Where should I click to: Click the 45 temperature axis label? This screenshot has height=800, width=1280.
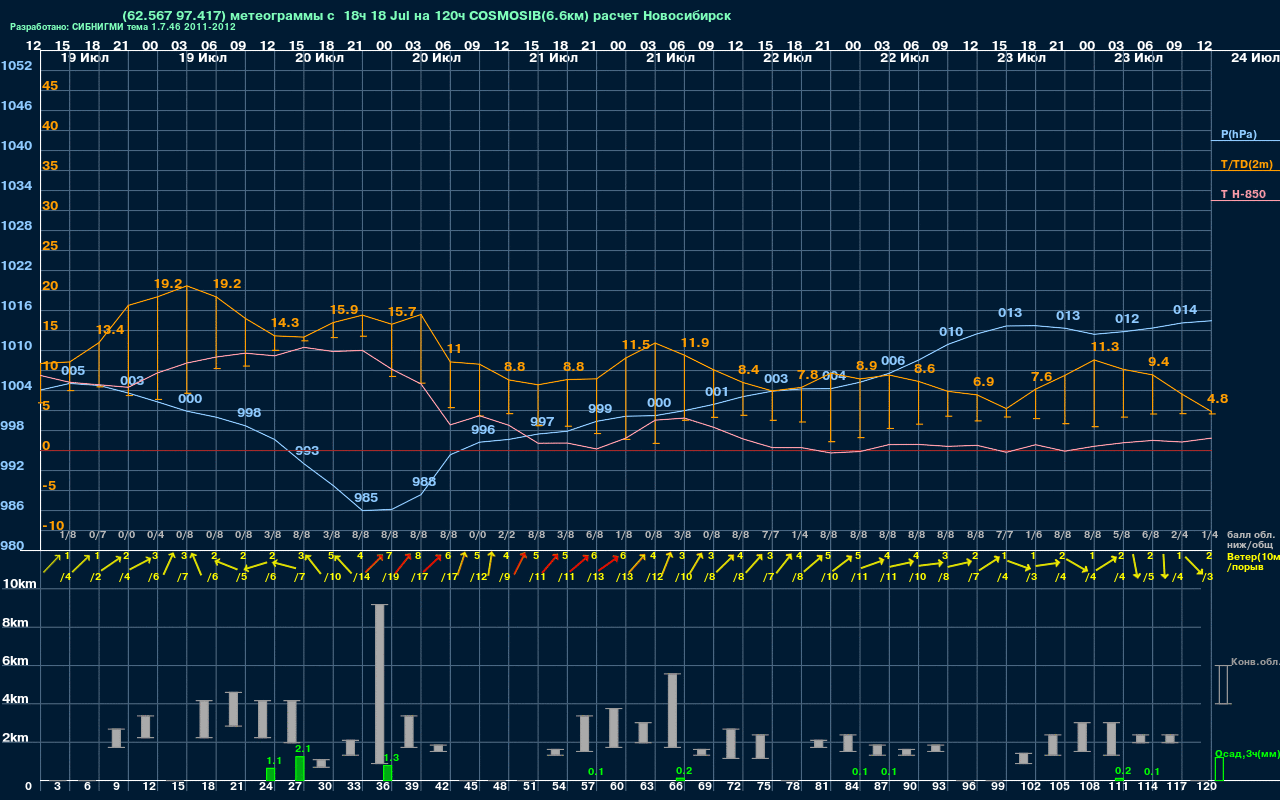click(50, 86)
